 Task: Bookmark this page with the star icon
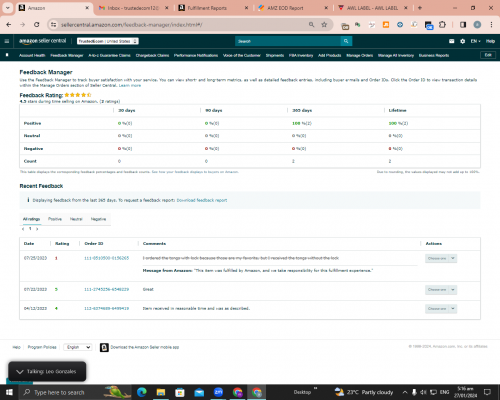(x=324, y=25)
